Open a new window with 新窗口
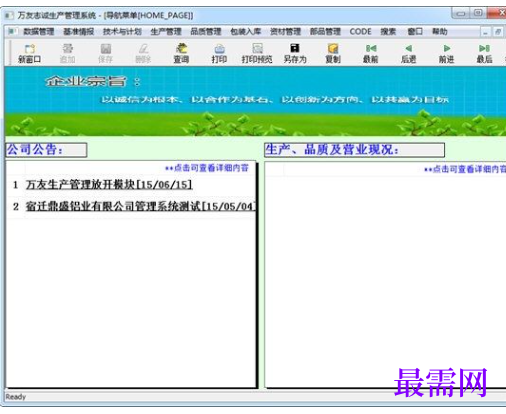This screenshot has height=414, width=506. [29, 53]
